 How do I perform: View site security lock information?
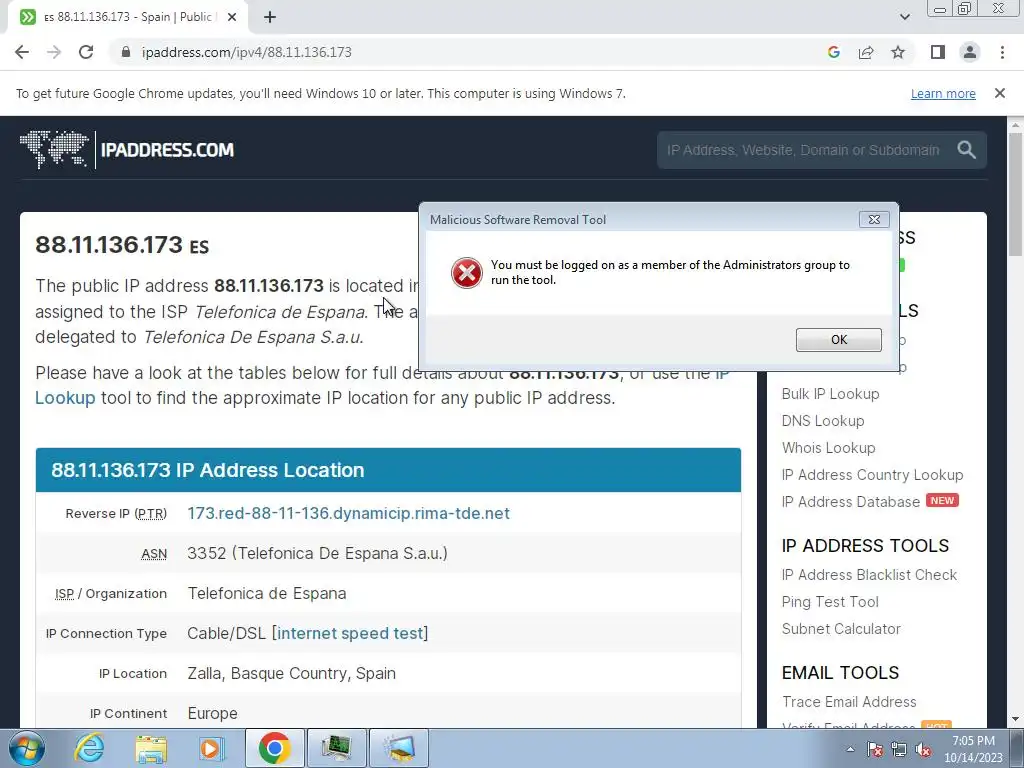pyautogui.click(x=126, y=52)
